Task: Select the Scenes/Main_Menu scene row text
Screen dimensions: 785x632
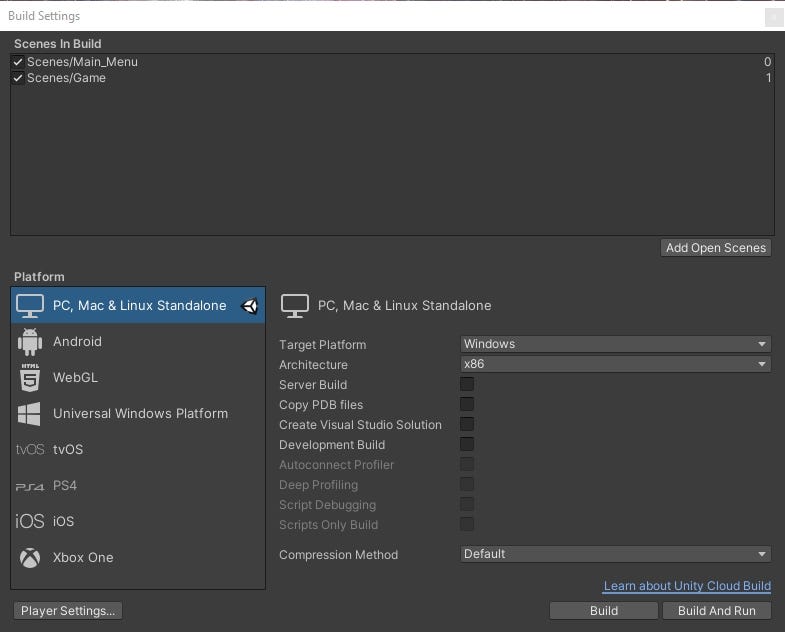Action: tap(83, 62)
